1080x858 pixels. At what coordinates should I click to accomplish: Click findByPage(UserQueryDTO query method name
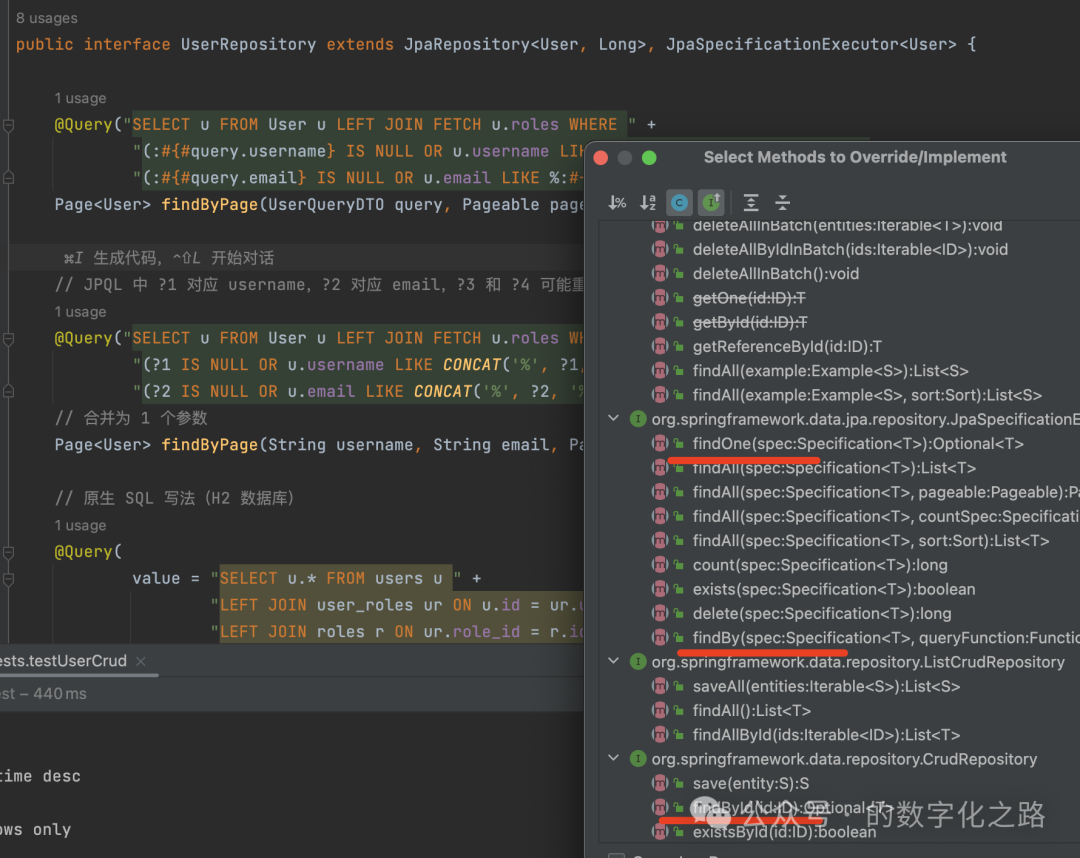[209, 205]
